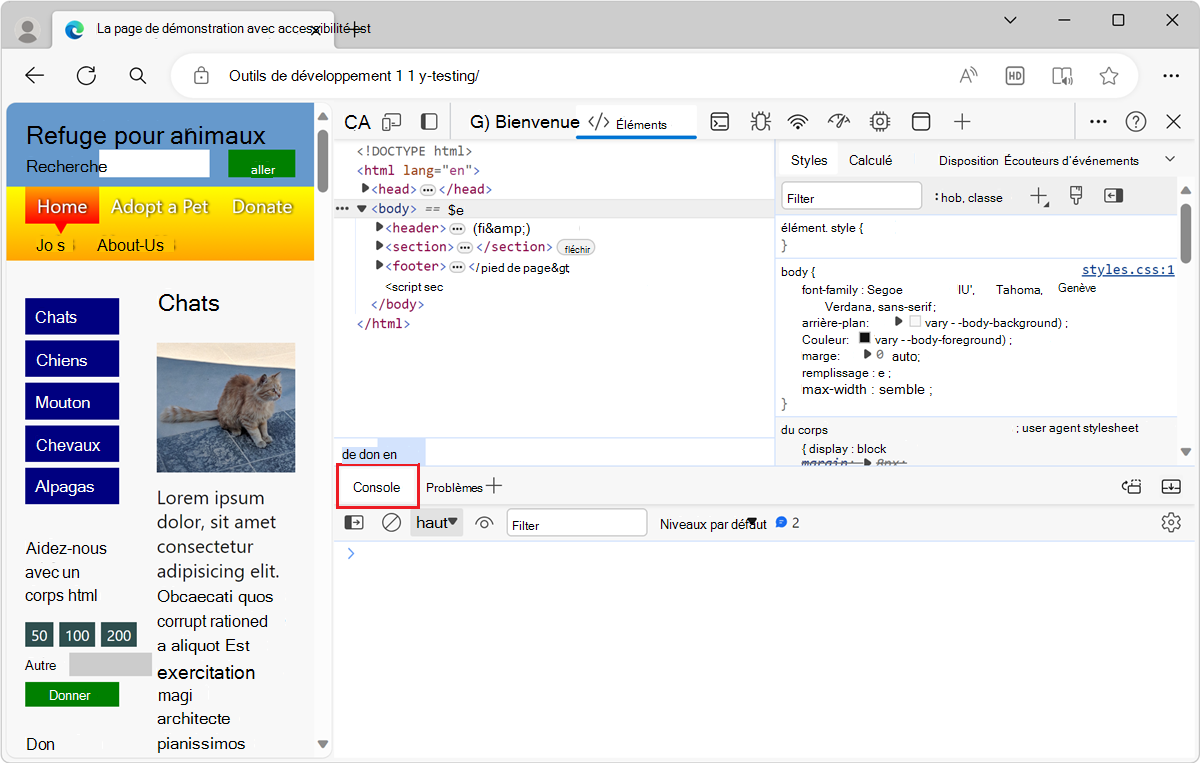Open the haut context dropdown
Image resolution: width=1200 pixels, height=763 pixels.
coord(437,522)
